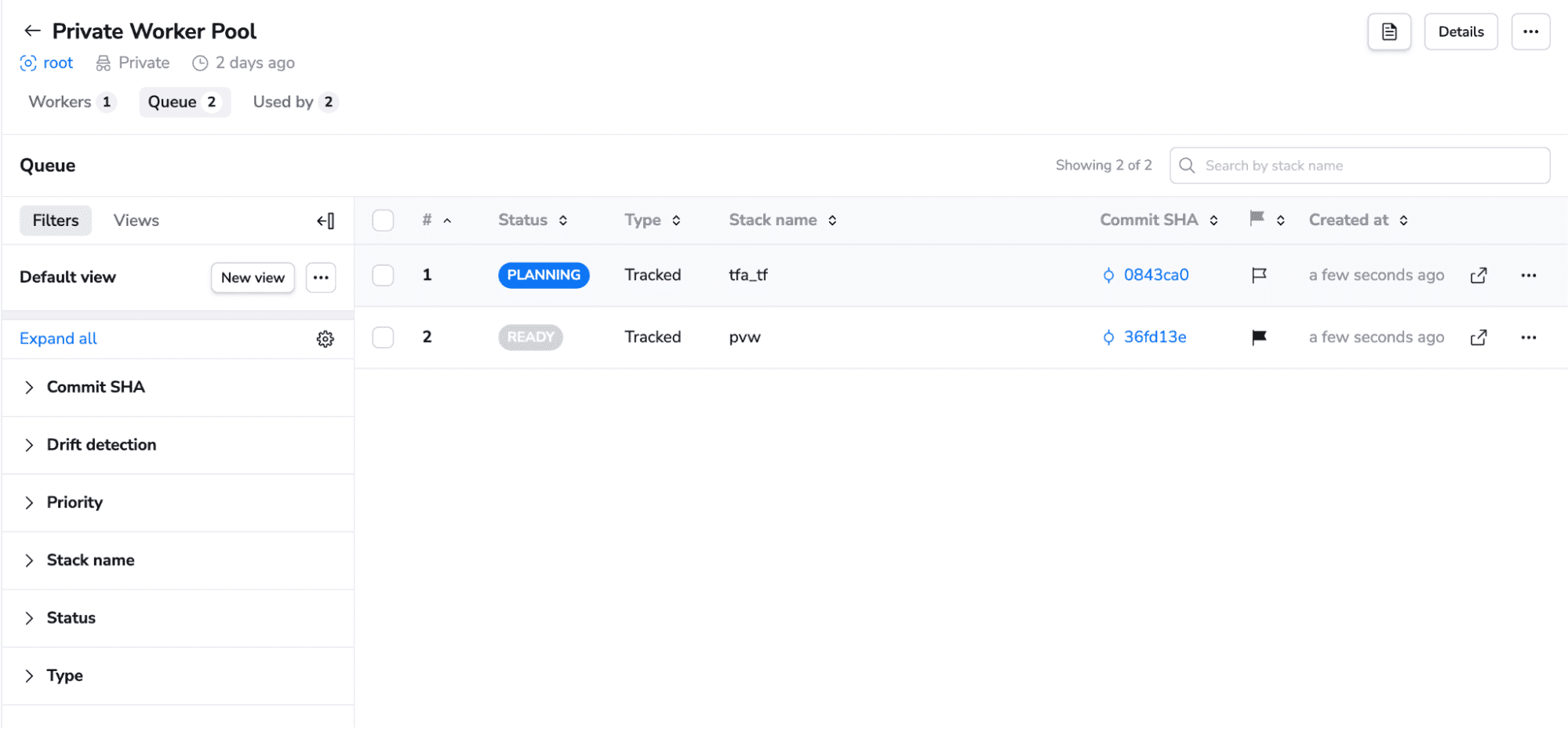Screen dimensions: 1568x729
Task: Click the READY status badge
Action: coord(530,337)
